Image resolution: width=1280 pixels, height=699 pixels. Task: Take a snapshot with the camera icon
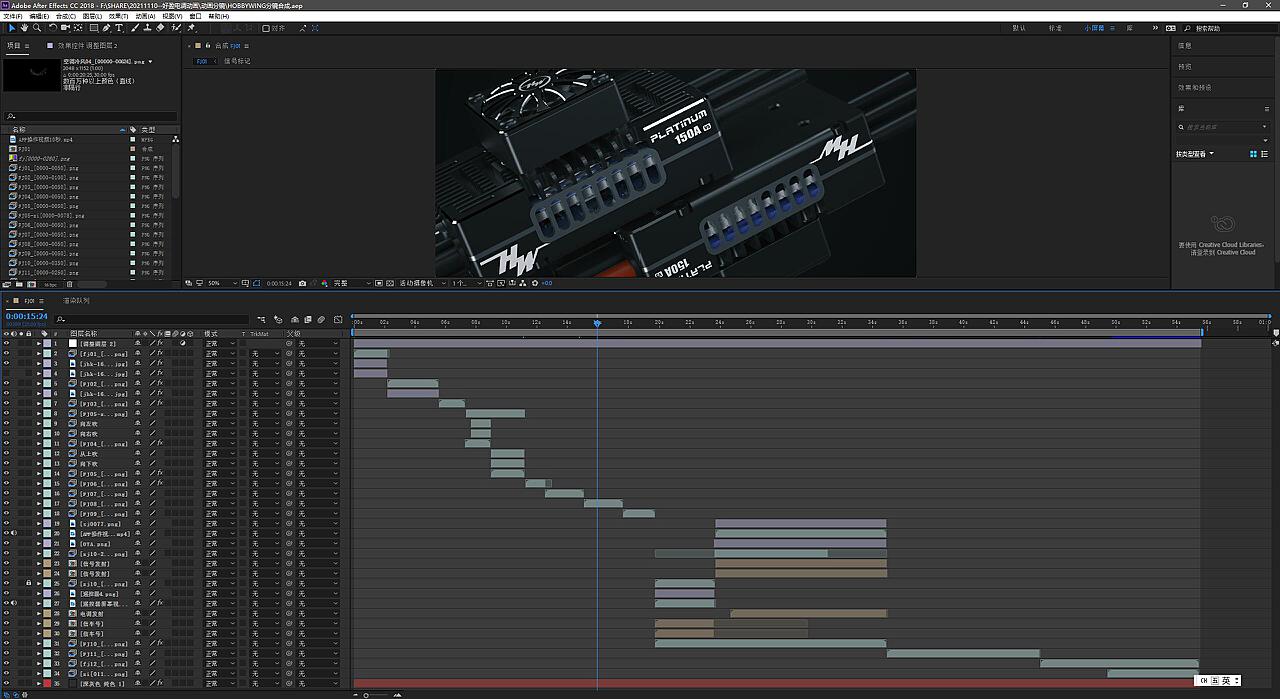coord(302,283)
